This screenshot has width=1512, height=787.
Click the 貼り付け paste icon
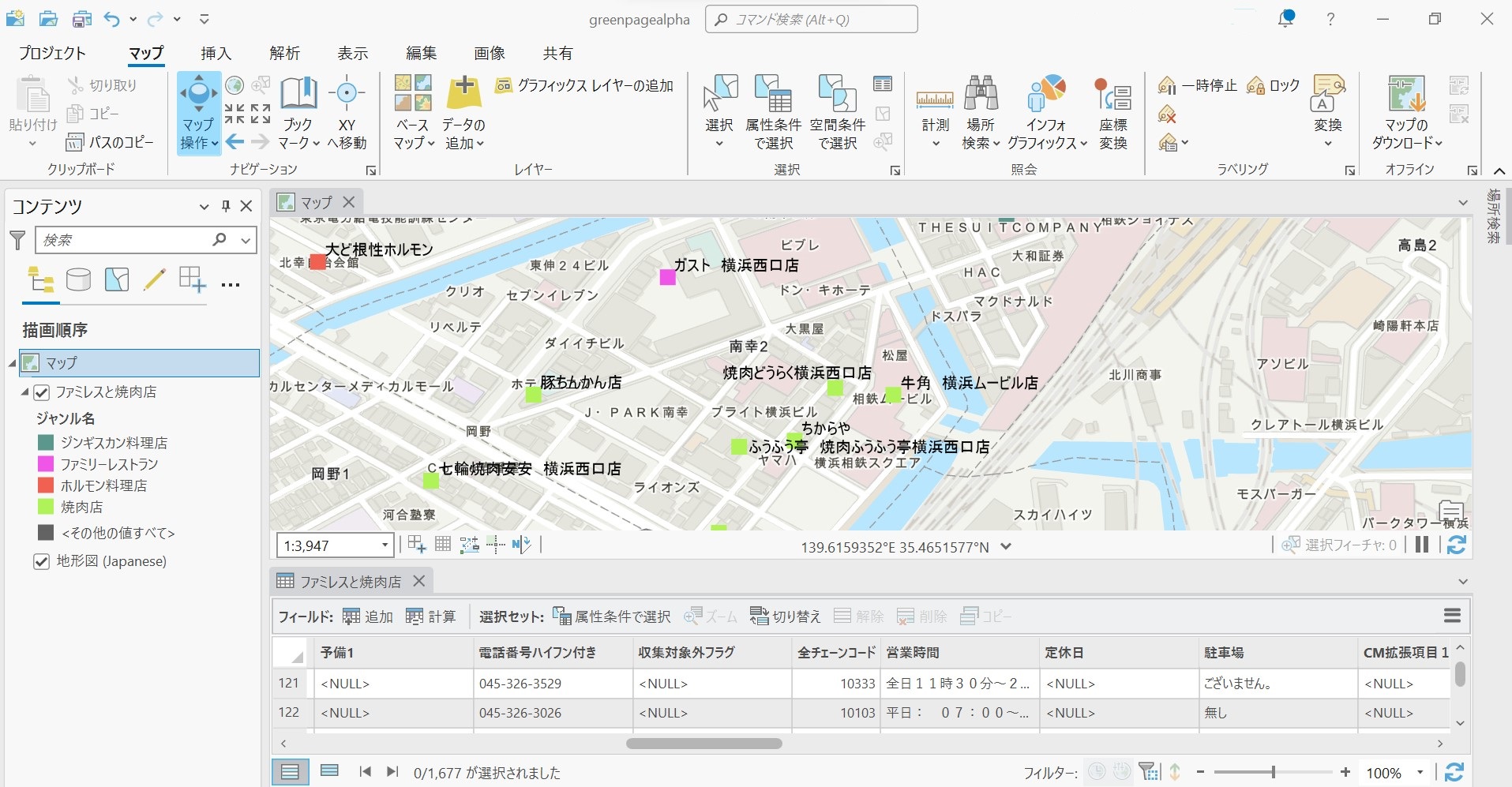[33, 96]
